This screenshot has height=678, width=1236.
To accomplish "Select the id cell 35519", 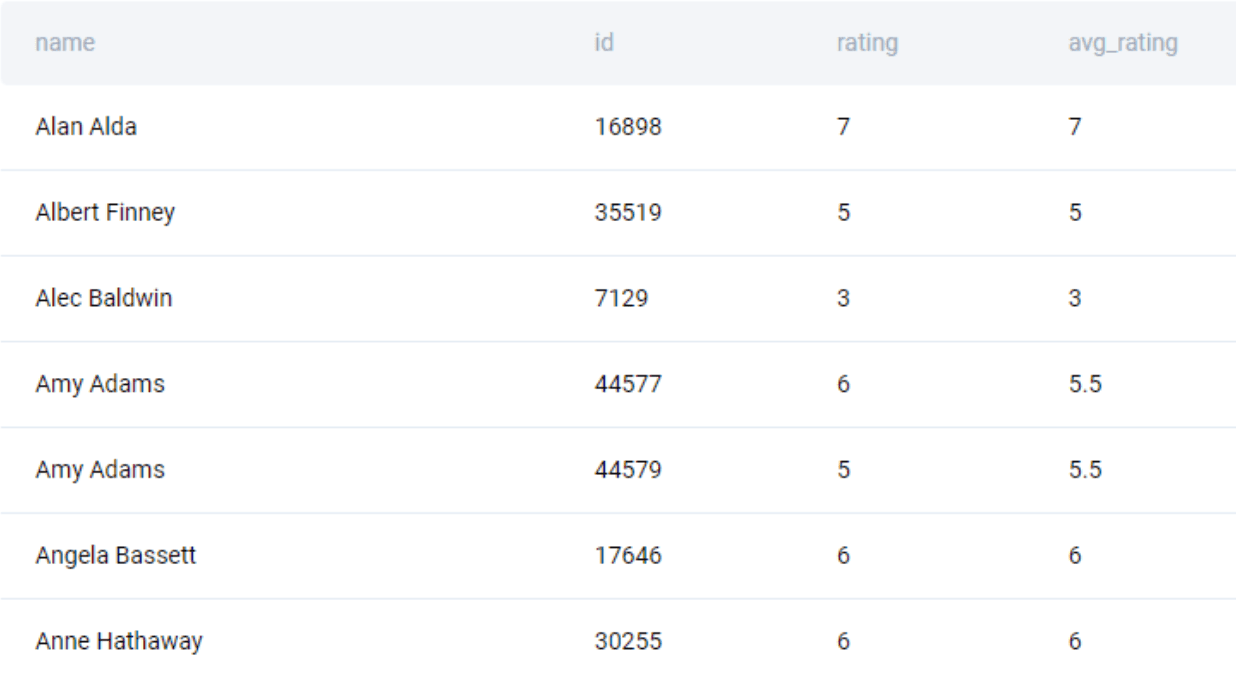I will click(x=628, y=212).
